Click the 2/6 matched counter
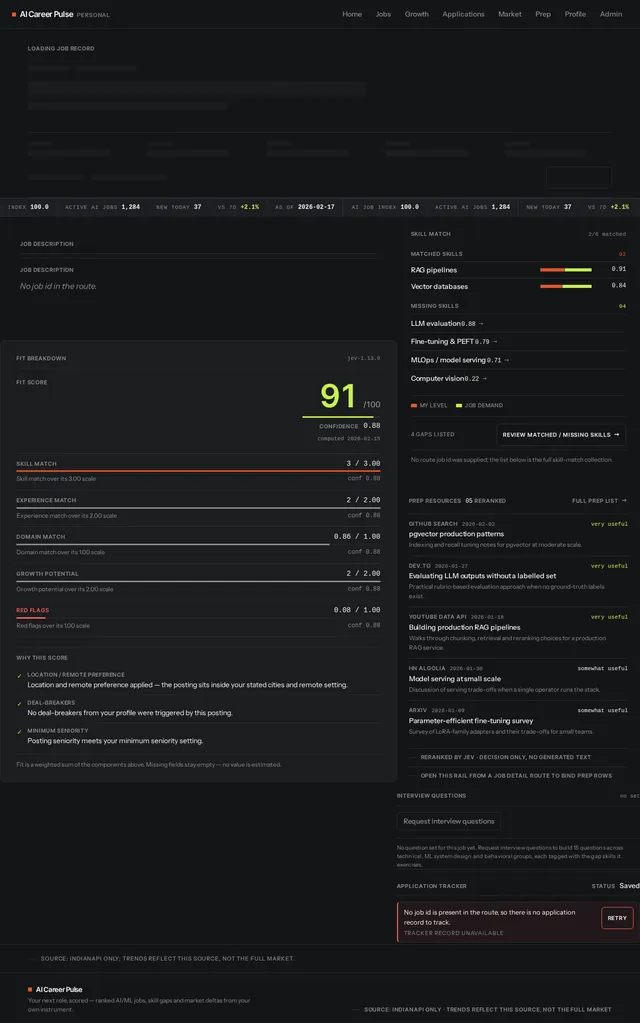Screen dimensions: 640x1023 607,234
